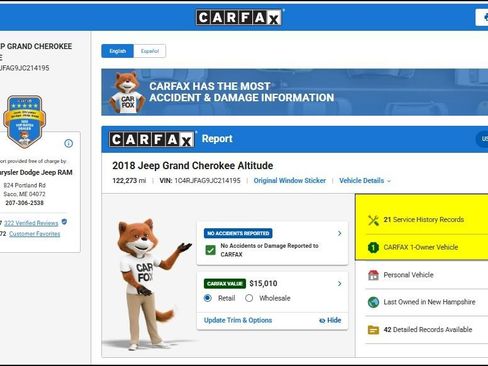Click dealer phone number 207-306-2538
The height and width of the screenshot is (366, 488).
pyautogui.click(x=24, y=203)
